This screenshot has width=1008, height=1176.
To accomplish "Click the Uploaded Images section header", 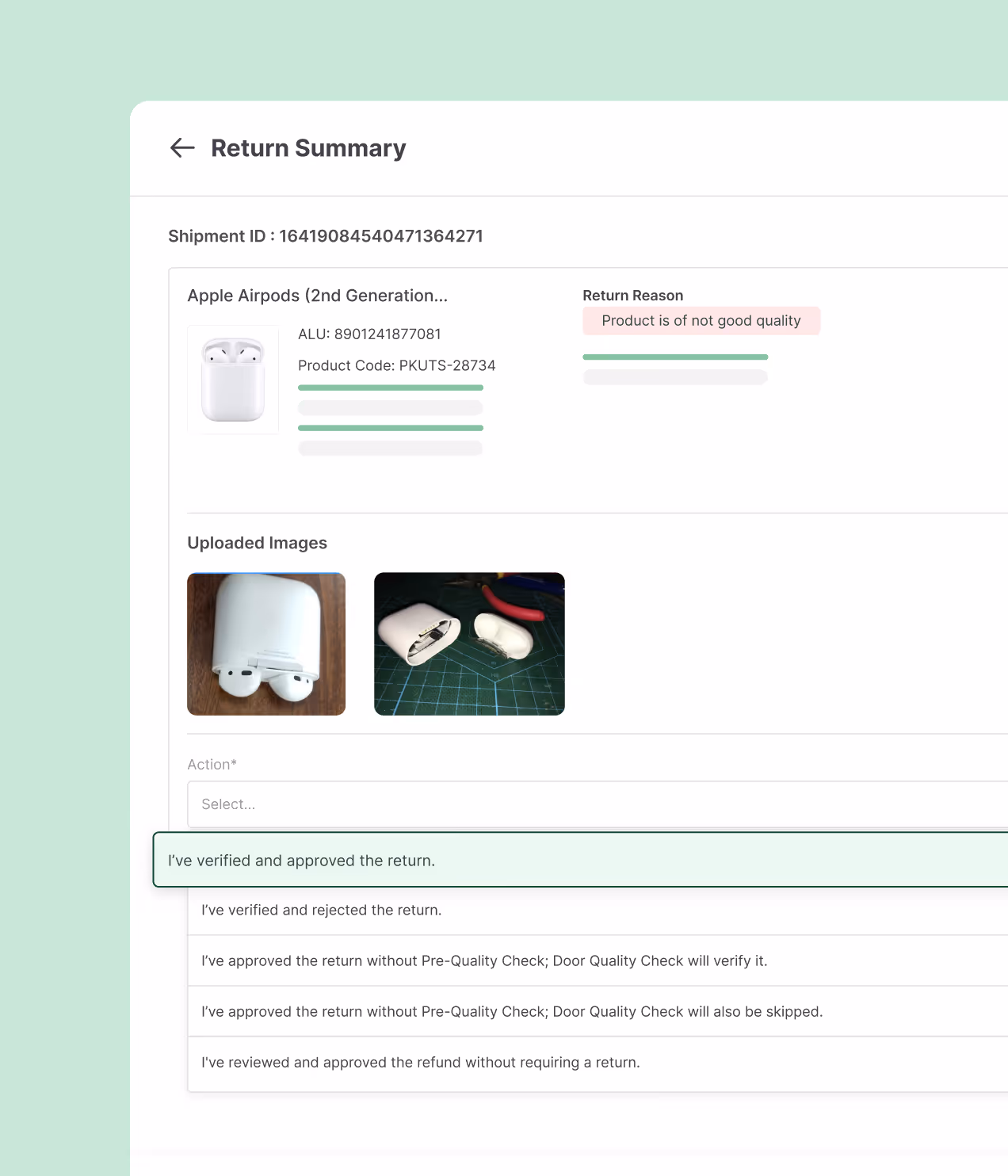I will [x=257, y=543].
